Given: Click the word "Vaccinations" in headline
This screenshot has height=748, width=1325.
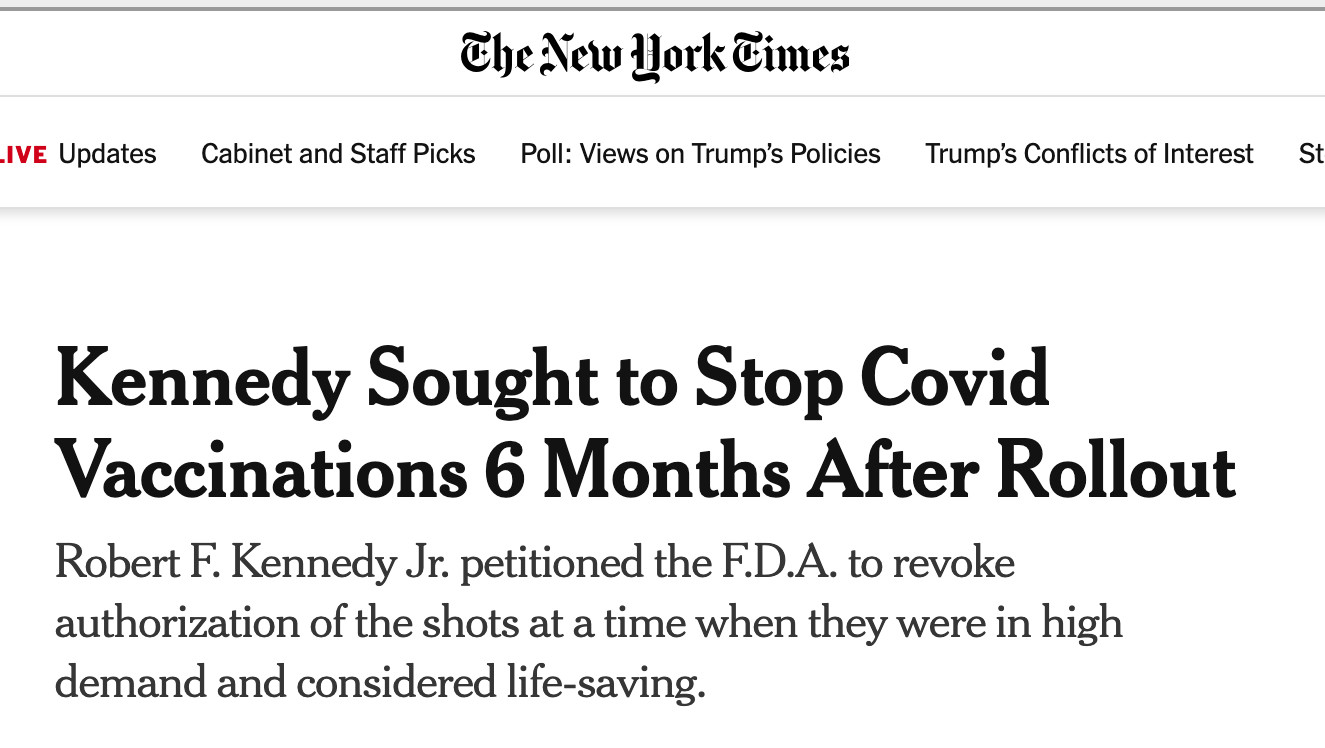Looking at the screenshot, I should pos(261,471).
